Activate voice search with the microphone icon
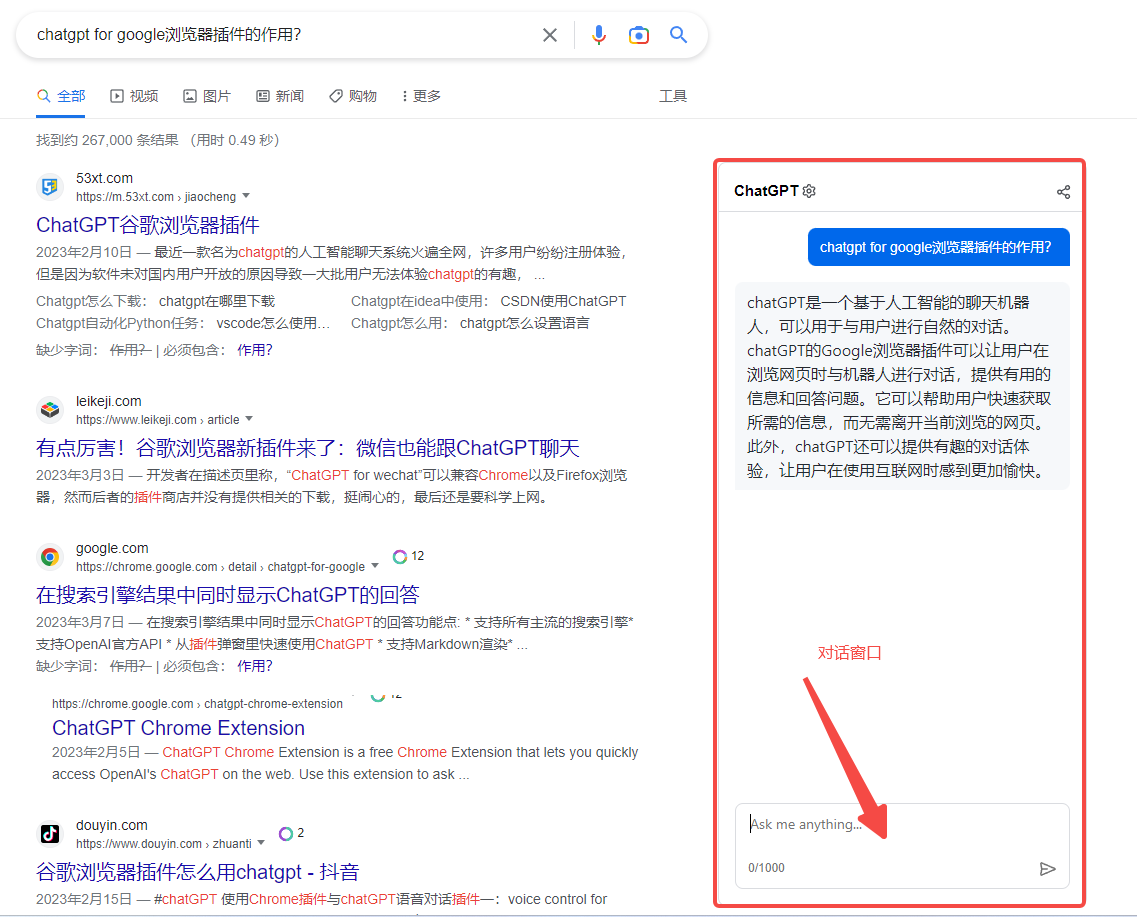 click(x=599, y=34)
